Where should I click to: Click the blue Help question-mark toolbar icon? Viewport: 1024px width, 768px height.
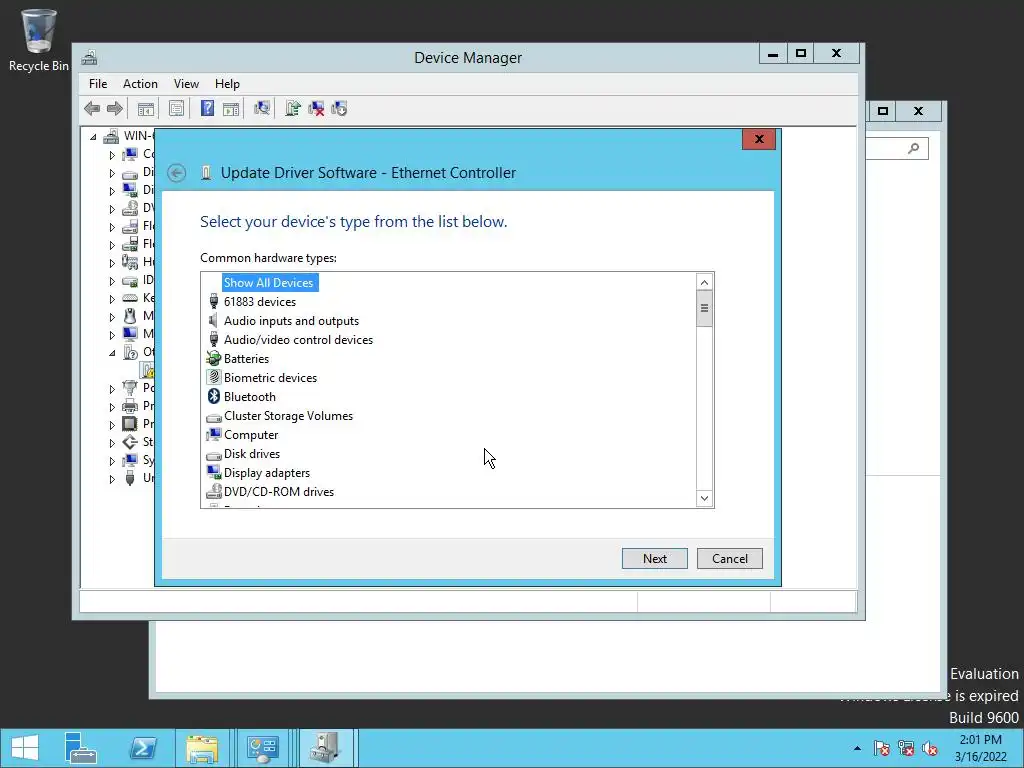pos(207,108)
